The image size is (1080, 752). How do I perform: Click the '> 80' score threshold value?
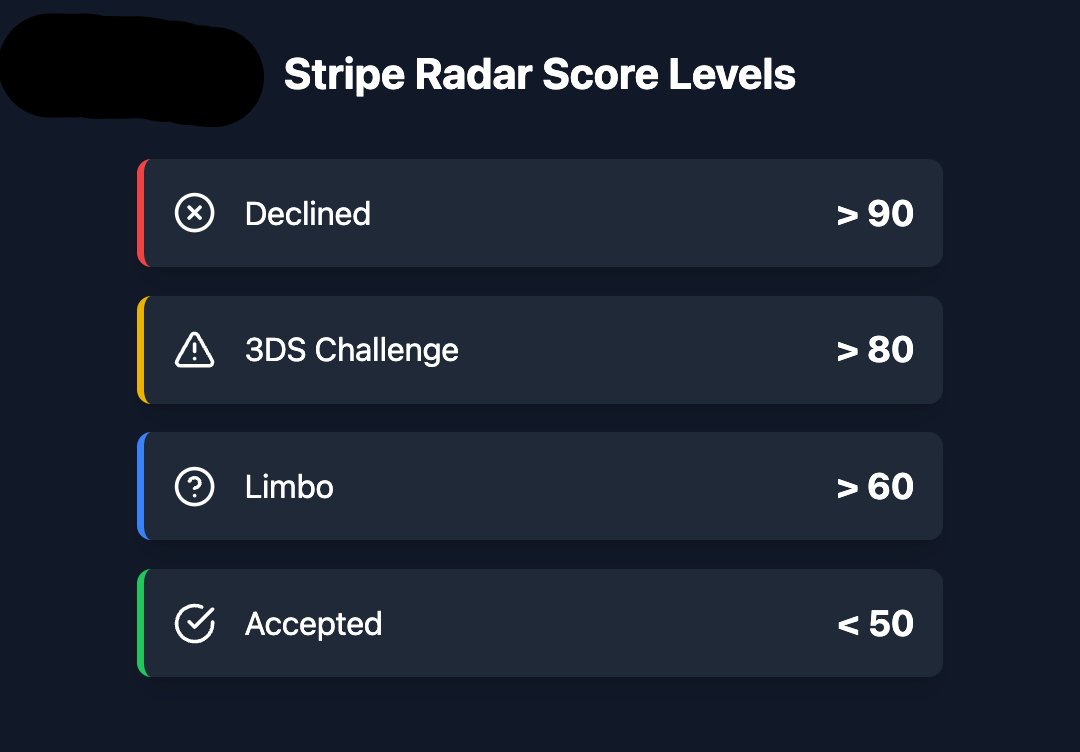875,350
